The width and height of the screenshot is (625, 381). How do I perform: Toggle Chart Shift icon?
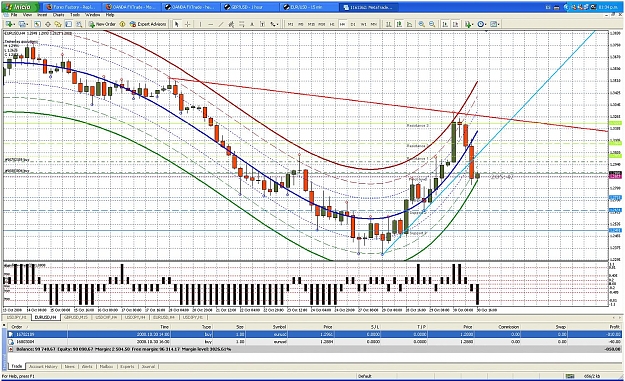tap(456, 24)
